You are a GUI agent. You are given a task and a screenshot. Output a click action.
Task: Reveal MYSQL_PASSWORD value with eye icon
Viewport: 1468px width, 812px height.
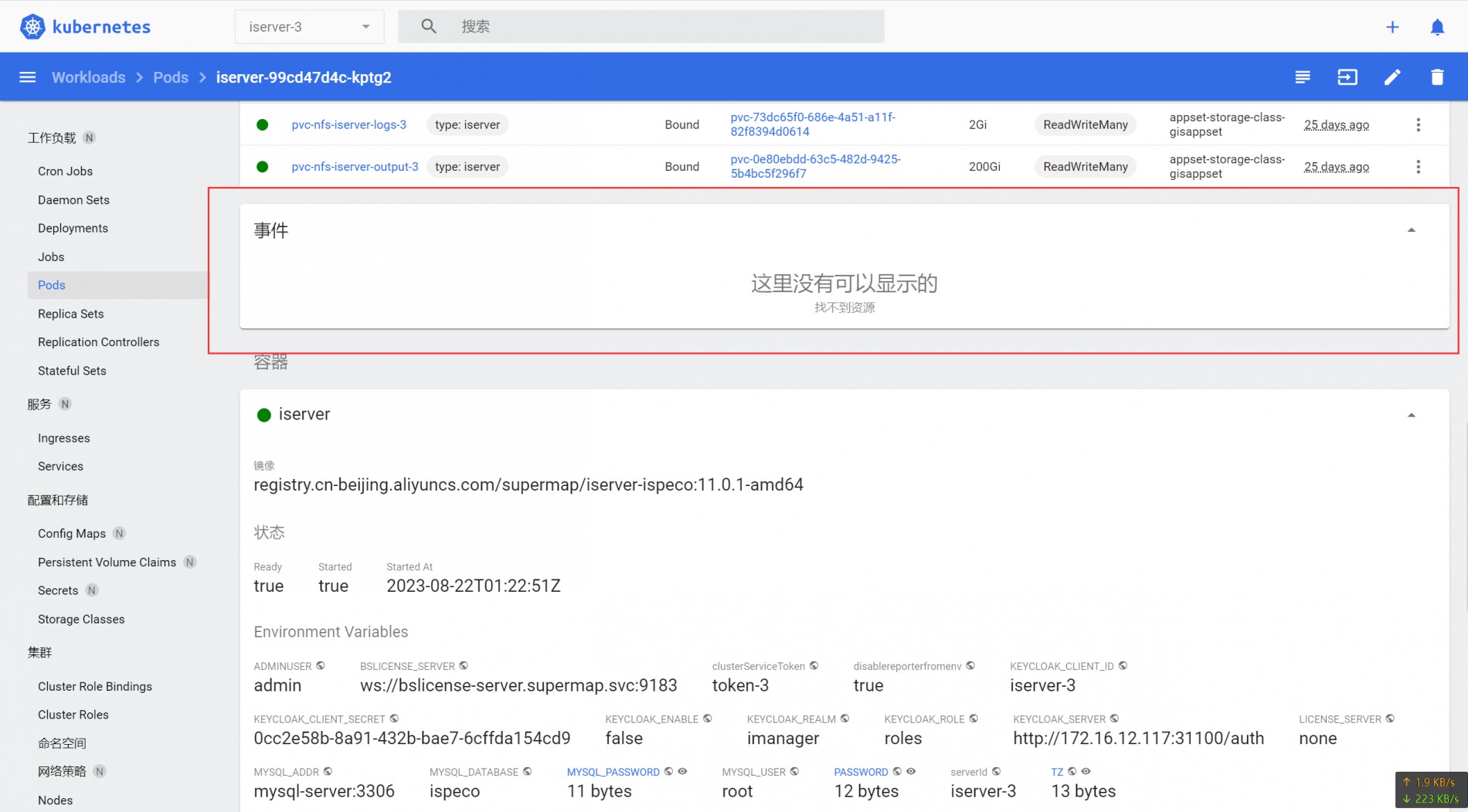pos(682,771)
